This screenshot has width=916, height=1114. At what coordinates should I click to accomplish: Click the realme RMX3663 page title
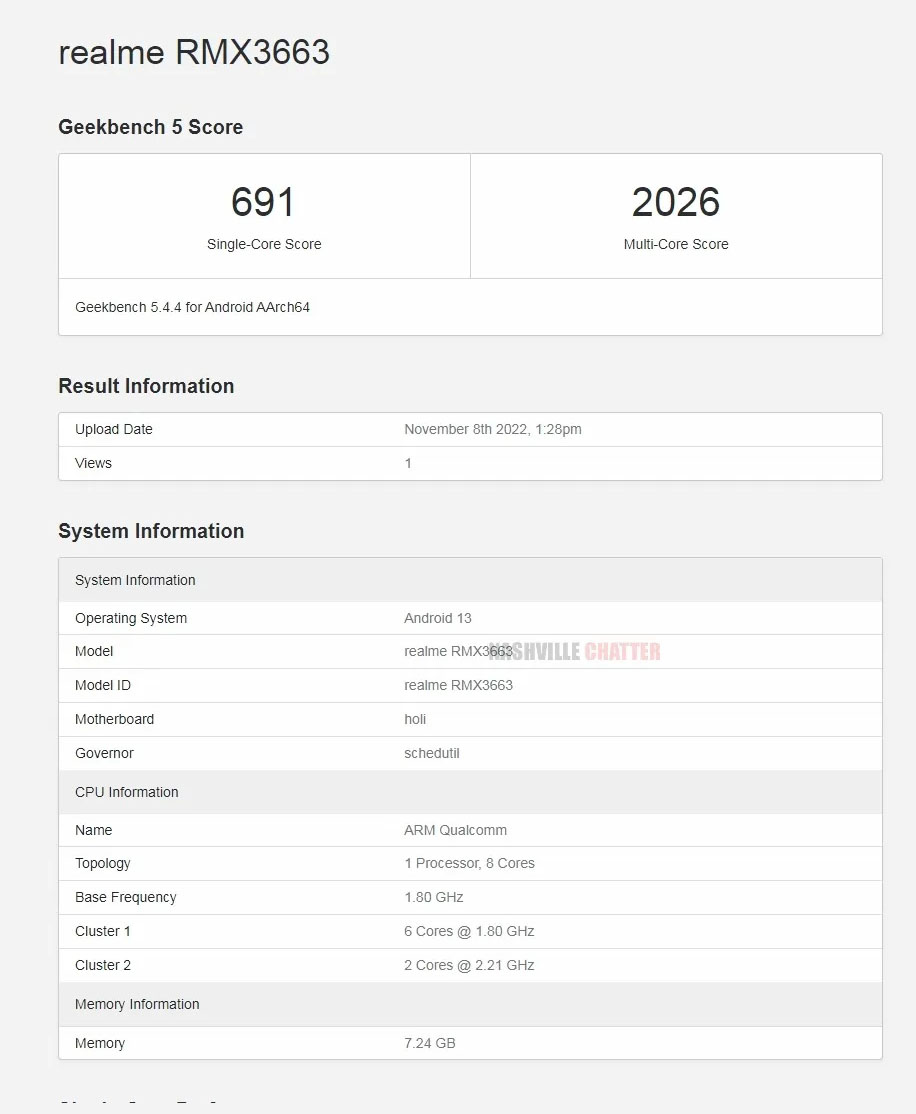tap(194, 52)
